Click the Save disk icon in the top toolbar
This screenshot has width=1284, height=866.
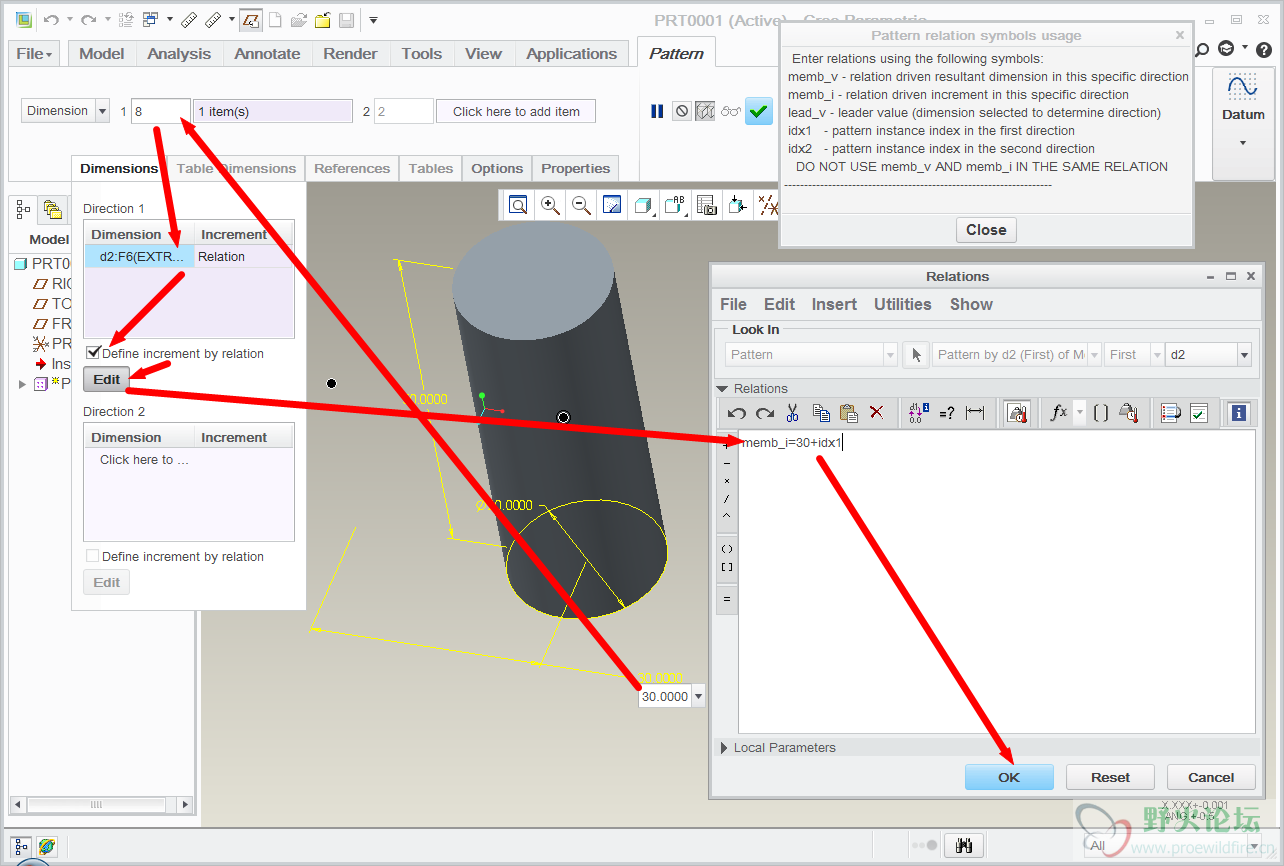point(346,20)
